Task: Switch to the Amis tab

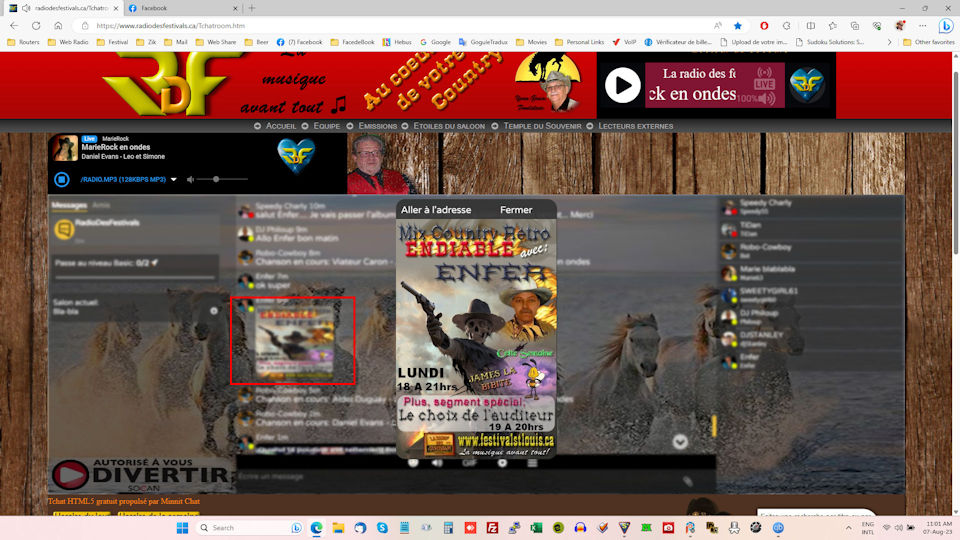Action: [101, 204]
